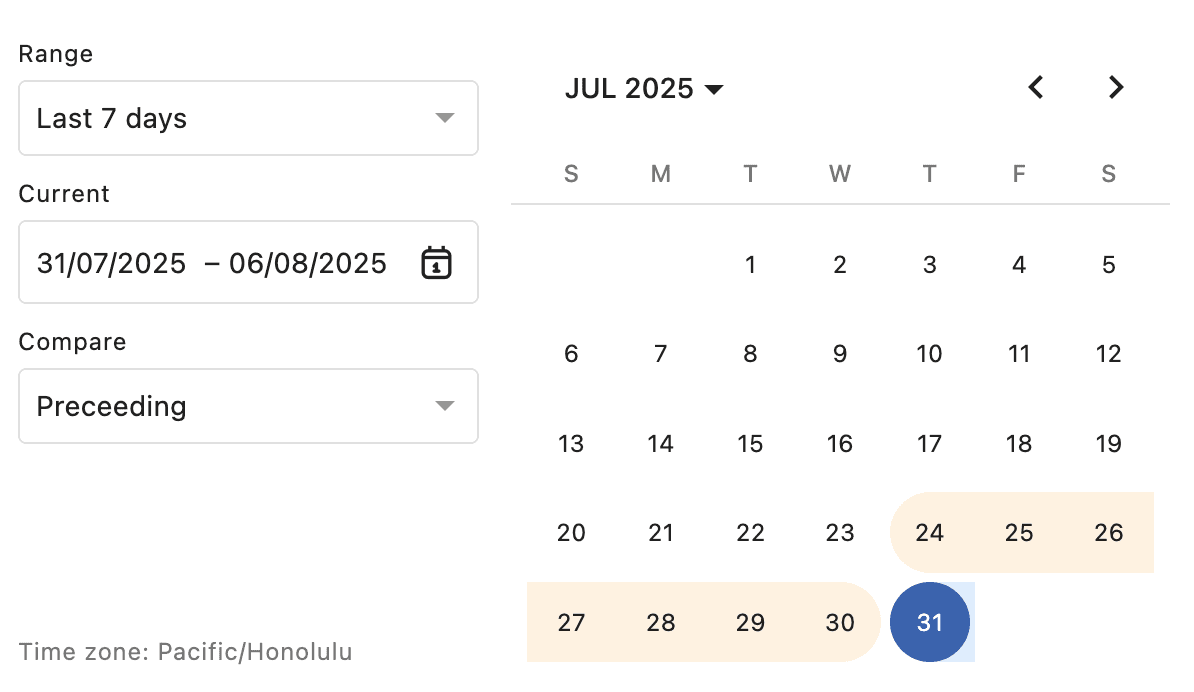This screenshot has height=692, width=1194.
Task: Select July 31 on the calendar
Action: click(930, 622)
